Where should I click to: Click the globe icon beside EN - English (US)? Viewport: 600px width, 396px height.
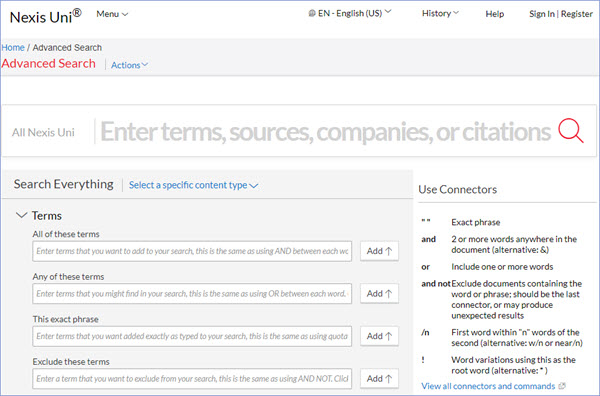click(x=312, y=13)
